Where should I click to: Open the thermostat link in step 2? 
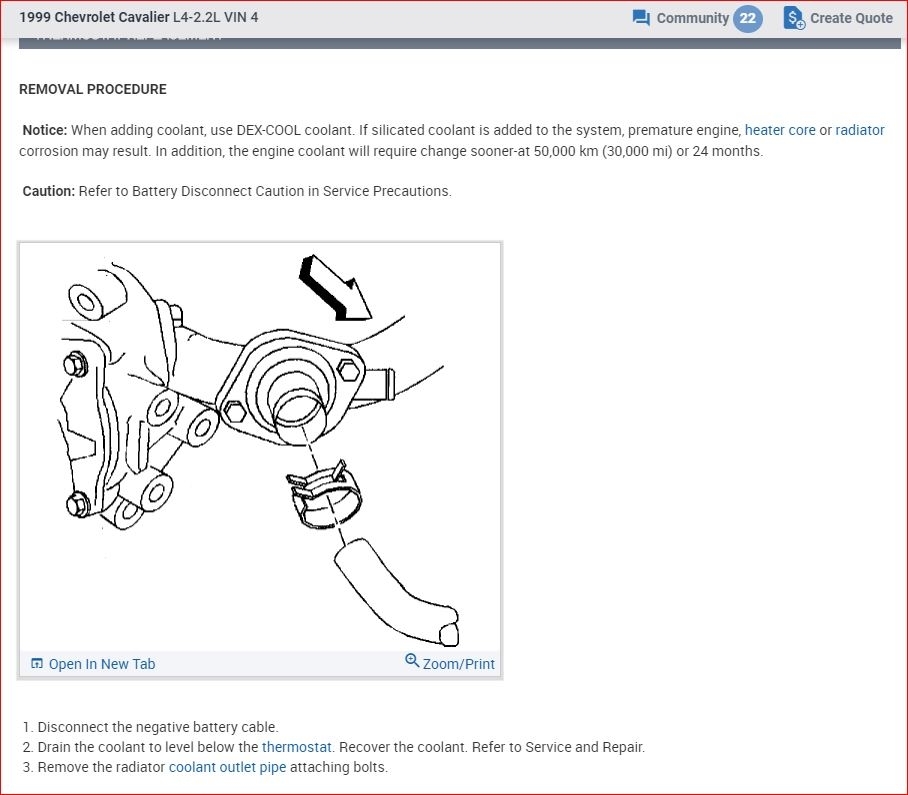(x=296, y=747)
